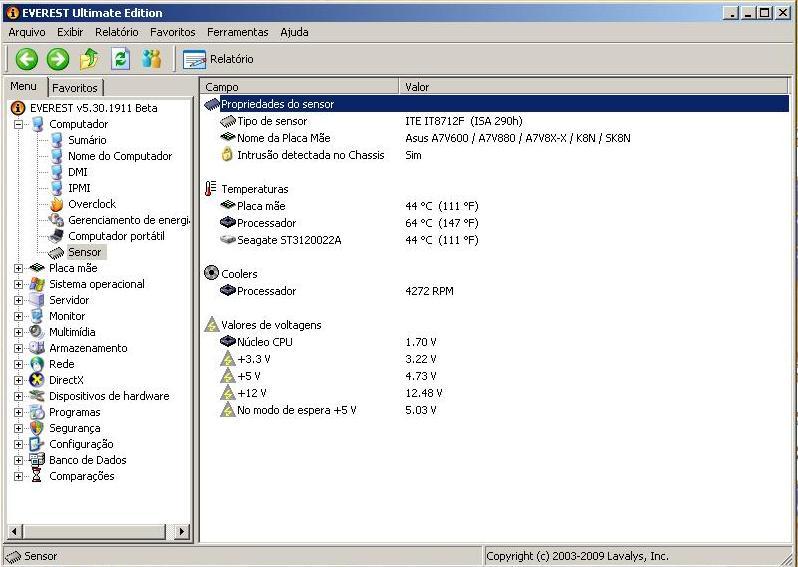Click the left arrow of sidebar horizontal scrollbar
Viewport: 798px width, 567px height.
(x=14, y=531)
